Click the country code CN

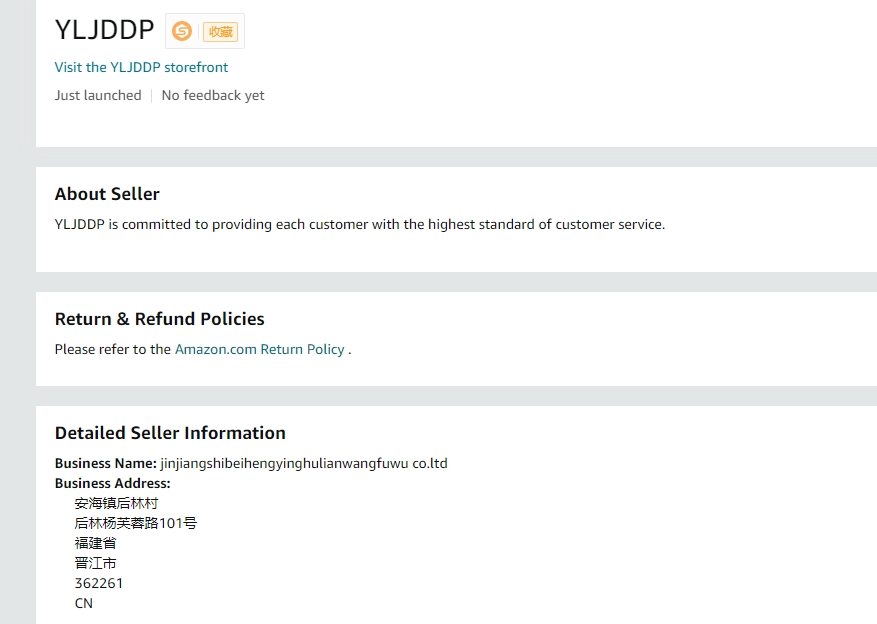coord(84,603)
